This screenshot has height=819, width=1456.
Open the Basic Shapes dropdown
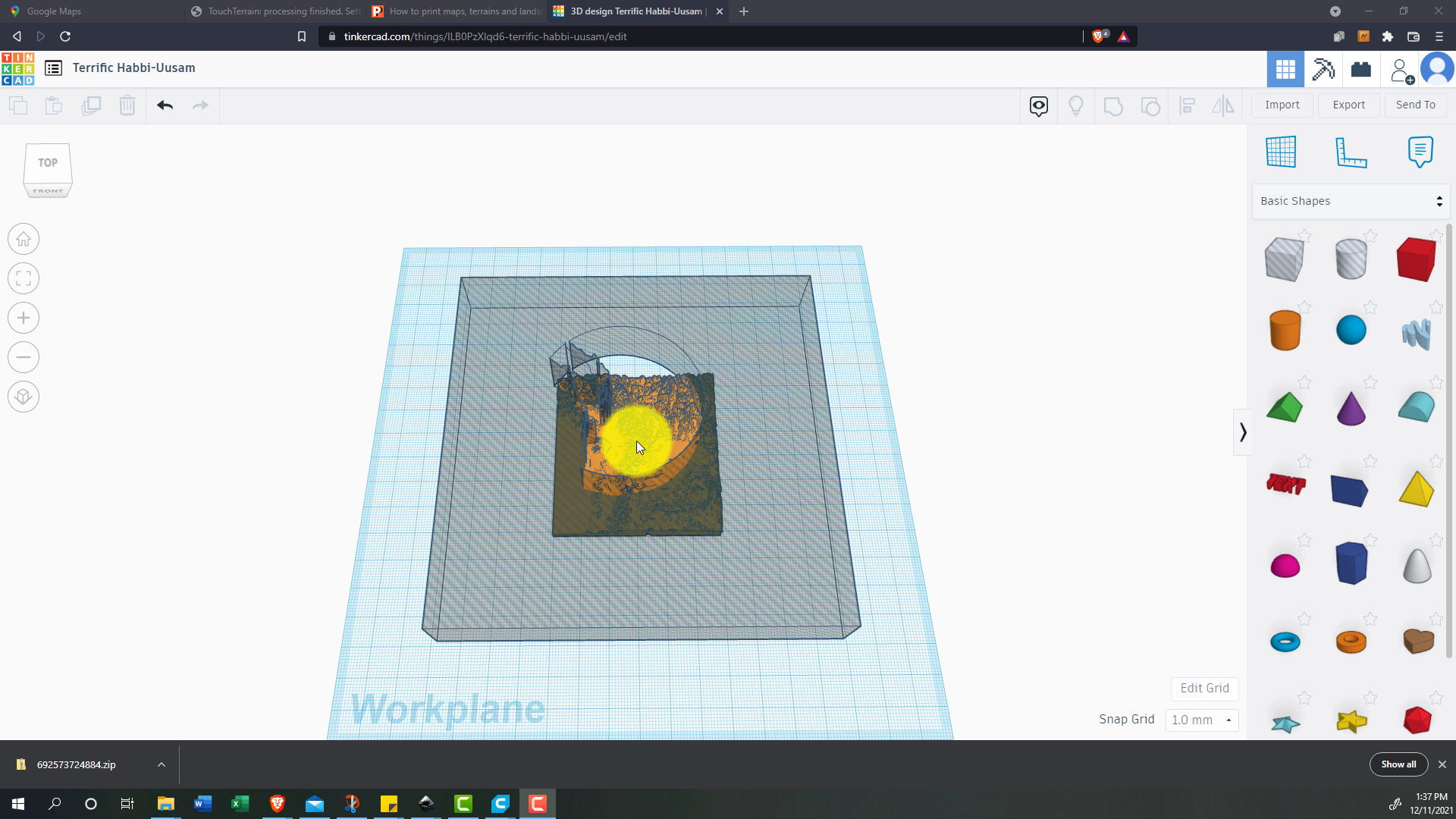click(1351, 201)
